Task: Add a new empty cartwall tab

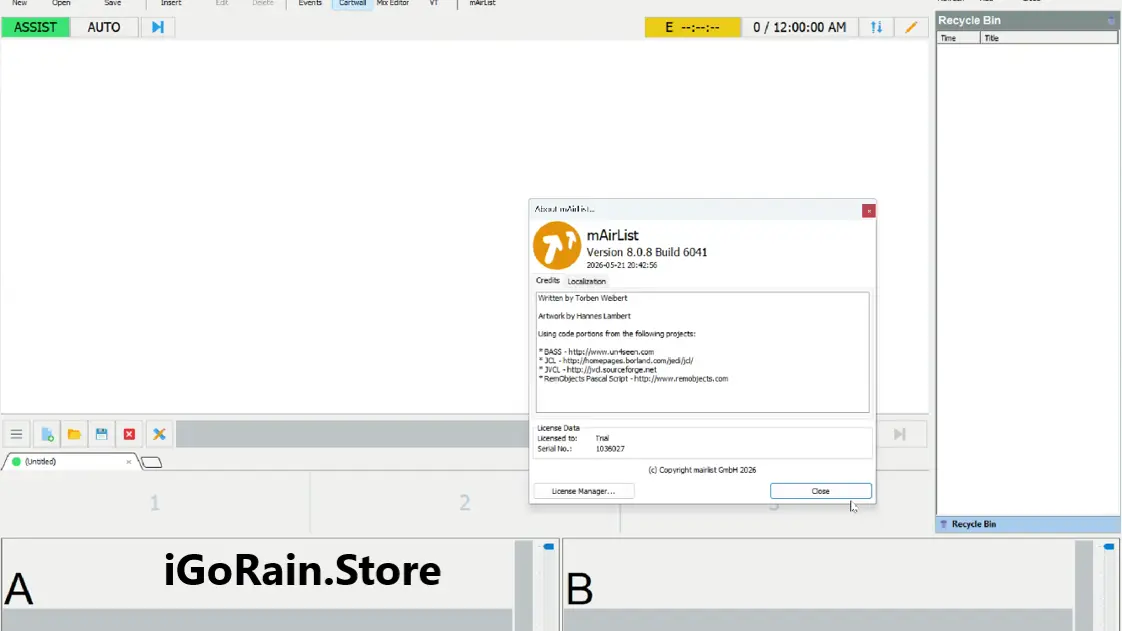Action: [x=151, y=463]
